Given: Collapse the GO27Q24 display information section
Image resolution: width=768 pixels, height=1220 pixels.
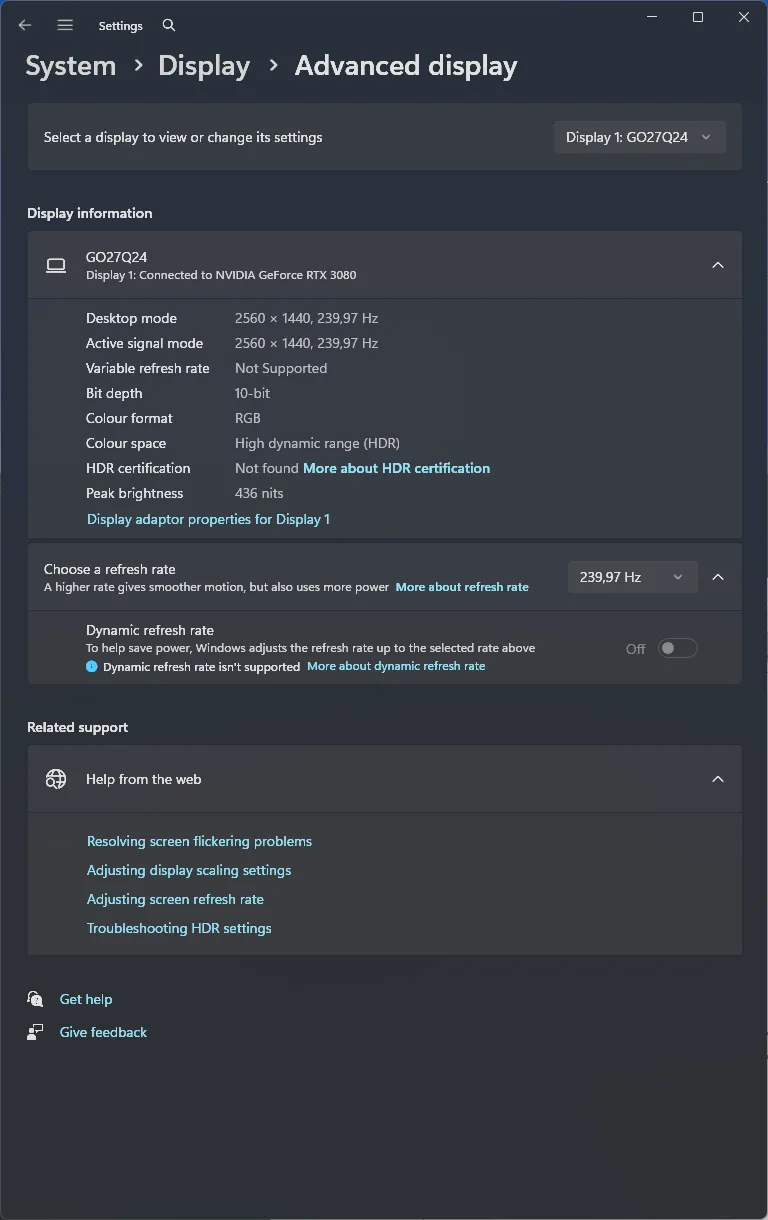Looking at the screenshot, I should click(717, 265).
